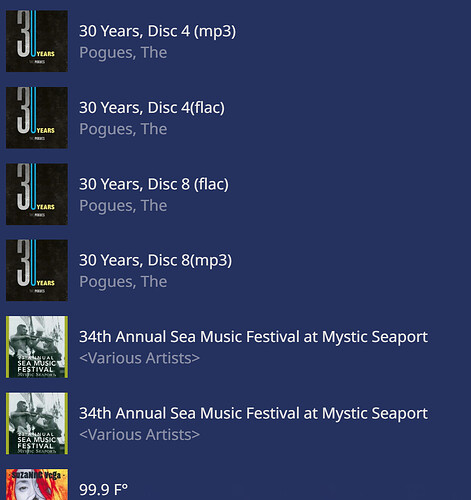Click the upper Sea Music Festival cover thumbnail

[x=37, y=347]
